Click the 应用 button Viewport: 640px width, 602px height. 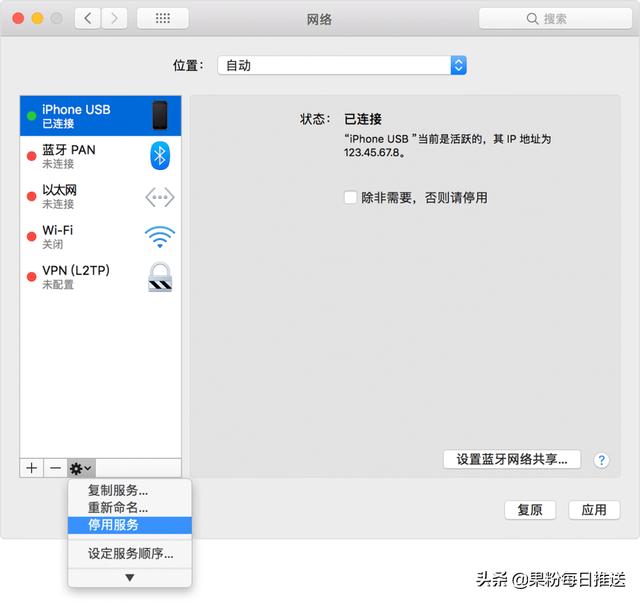pyautogui.click(x=594, y=510)
